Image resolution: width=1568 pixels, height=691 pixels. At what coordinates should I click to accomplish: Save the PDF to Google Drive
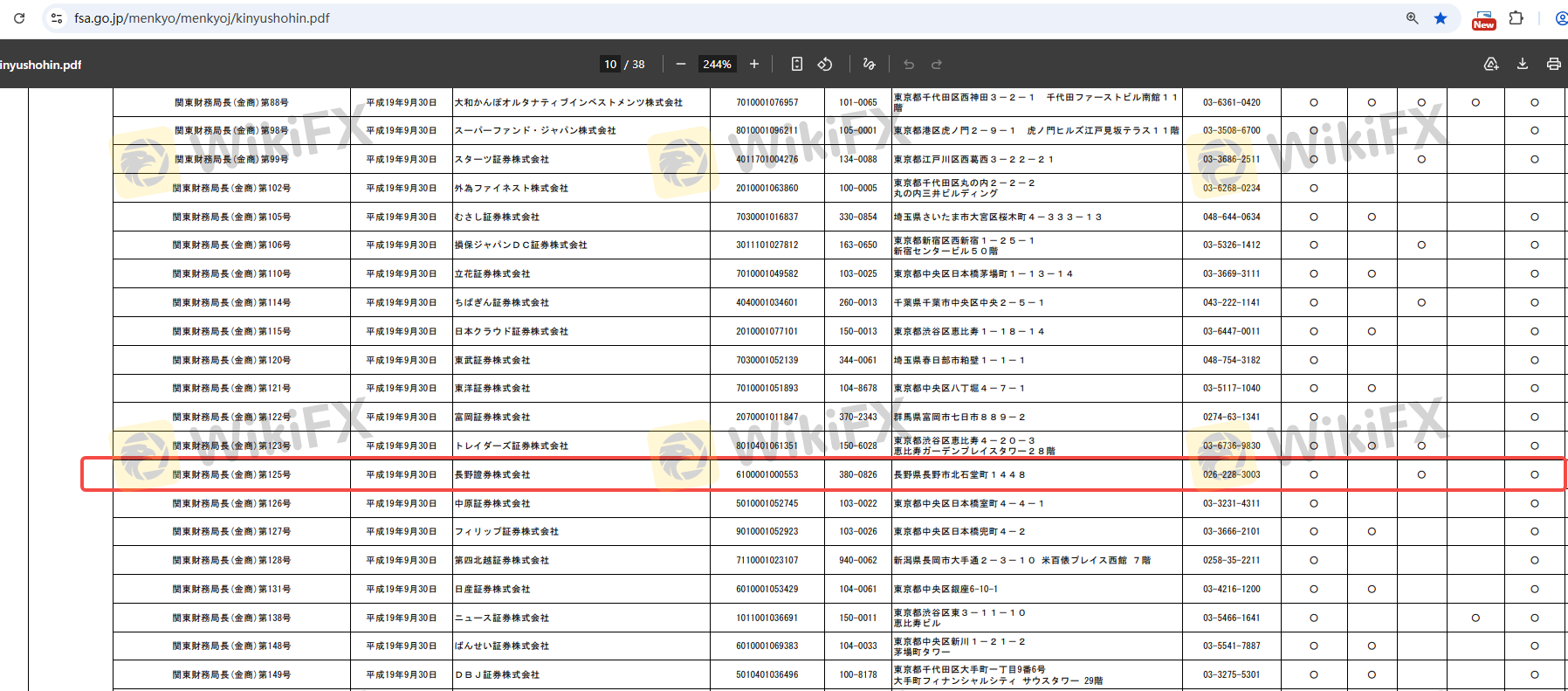(1491, 64)
